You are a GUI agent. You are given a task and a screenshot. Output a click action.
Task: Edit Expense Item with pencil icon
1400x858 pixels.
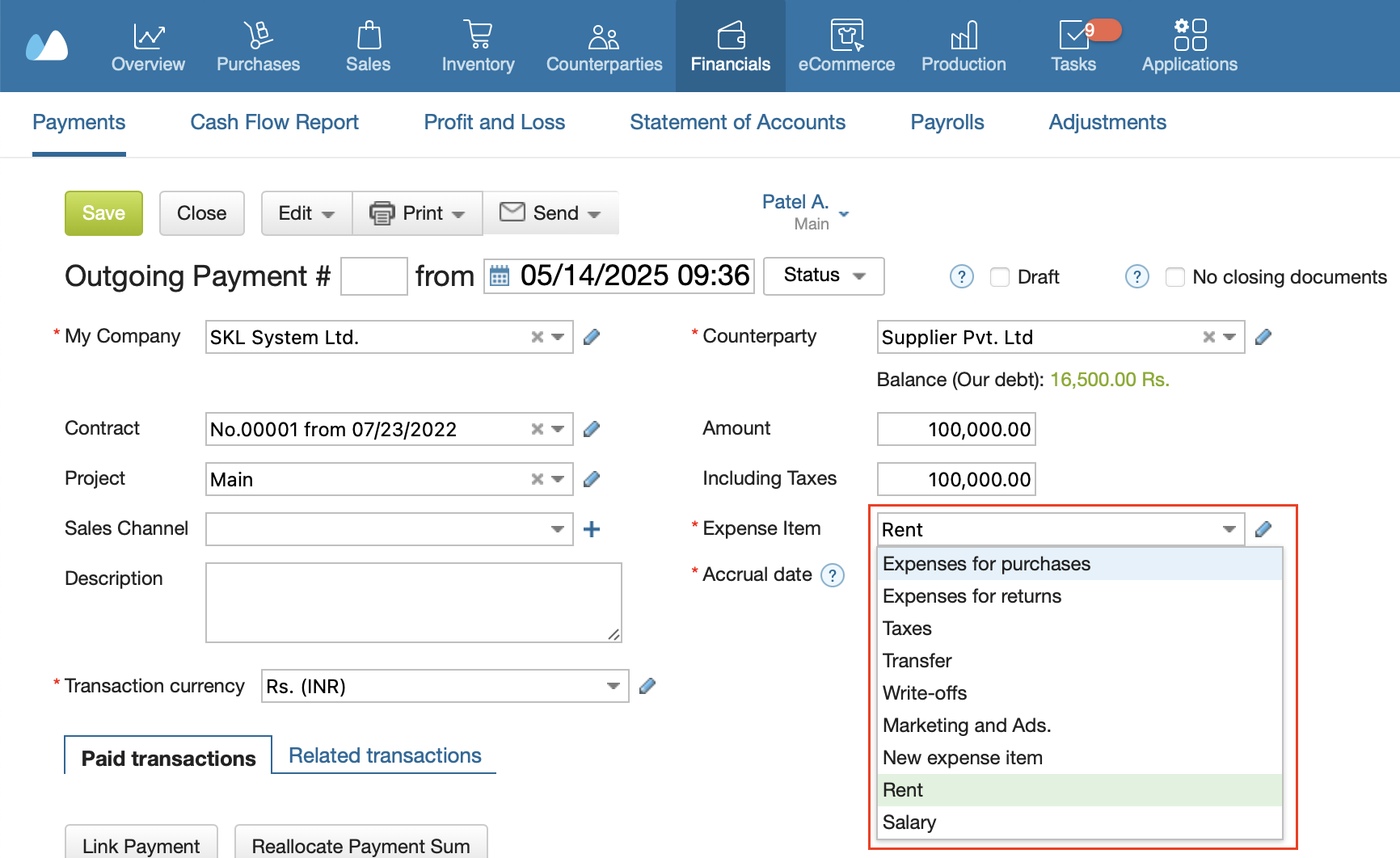coord(1263,529)
